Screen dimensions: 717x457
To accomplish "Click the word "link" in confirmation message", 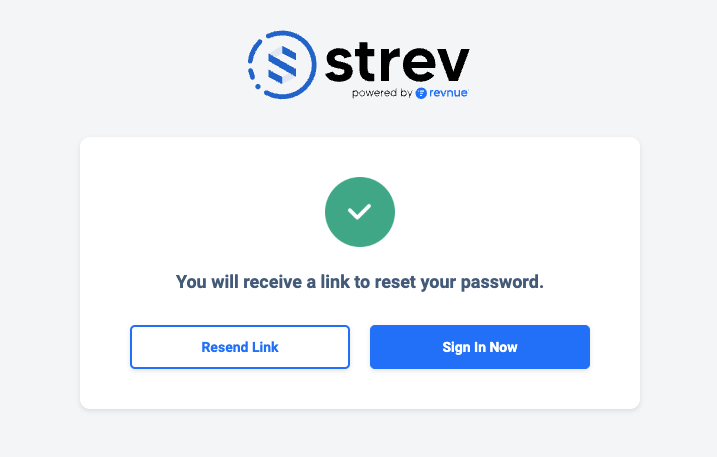I will click(x=335, y=281).
